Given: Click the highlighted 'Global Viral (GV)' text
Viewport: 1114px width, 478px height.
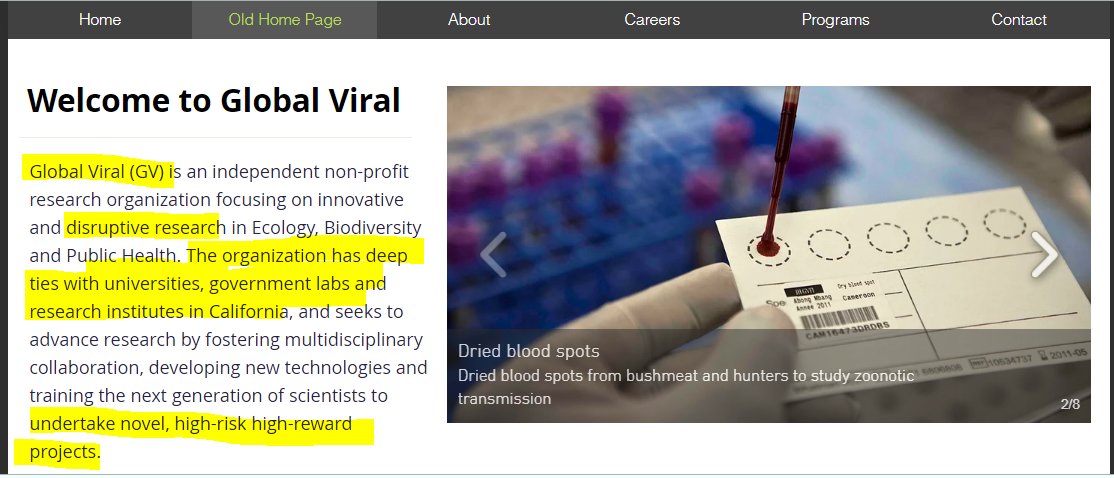Looking at the screenshot, I should [x=97, y=171].
